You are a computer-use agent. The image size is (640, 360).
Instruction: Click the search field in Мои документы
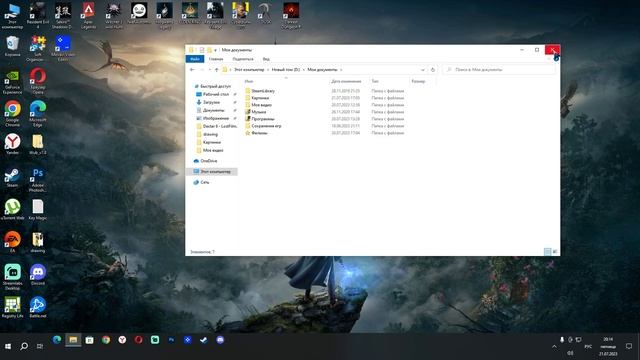499,70
